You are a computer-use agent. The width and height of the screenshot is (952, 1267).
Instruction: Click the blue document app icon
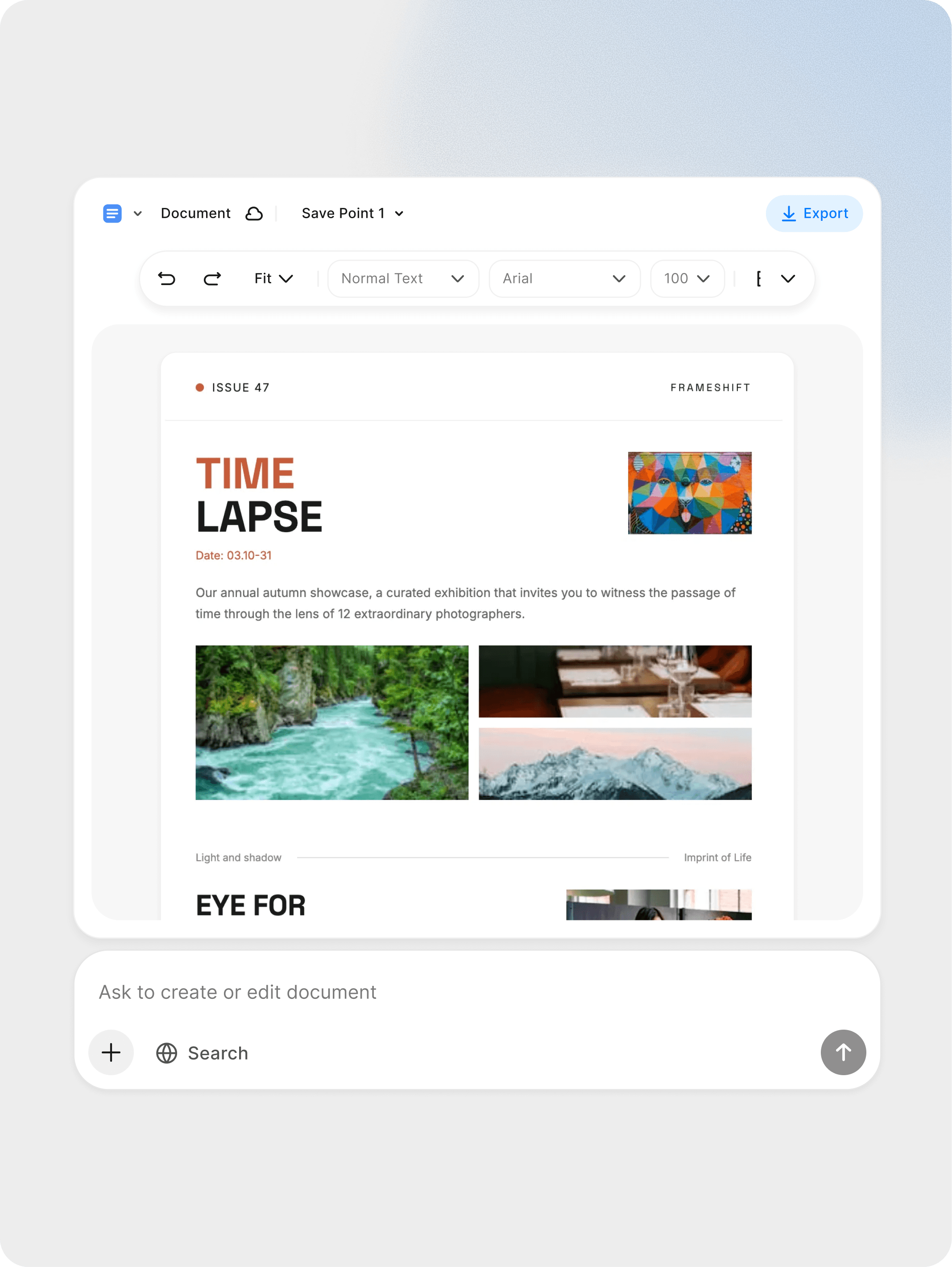(x=112, y=213)
